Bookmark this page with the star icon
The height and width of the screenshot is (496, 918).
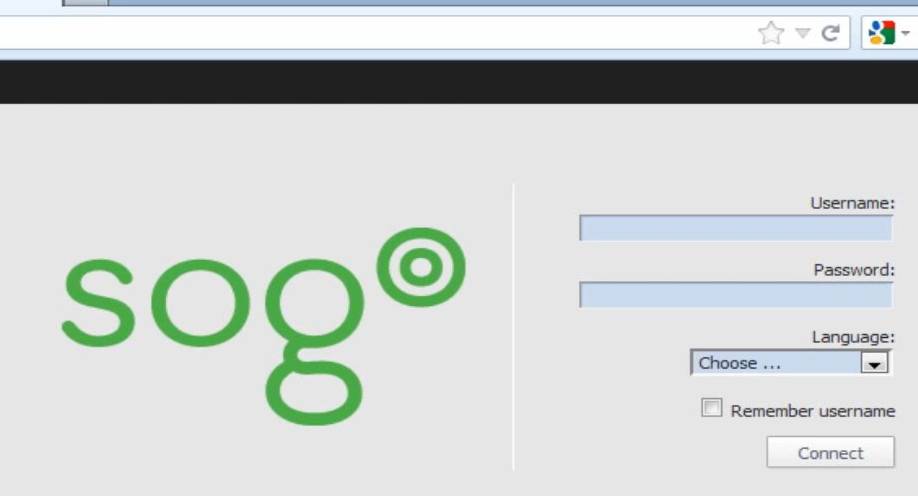pos(770,33)
